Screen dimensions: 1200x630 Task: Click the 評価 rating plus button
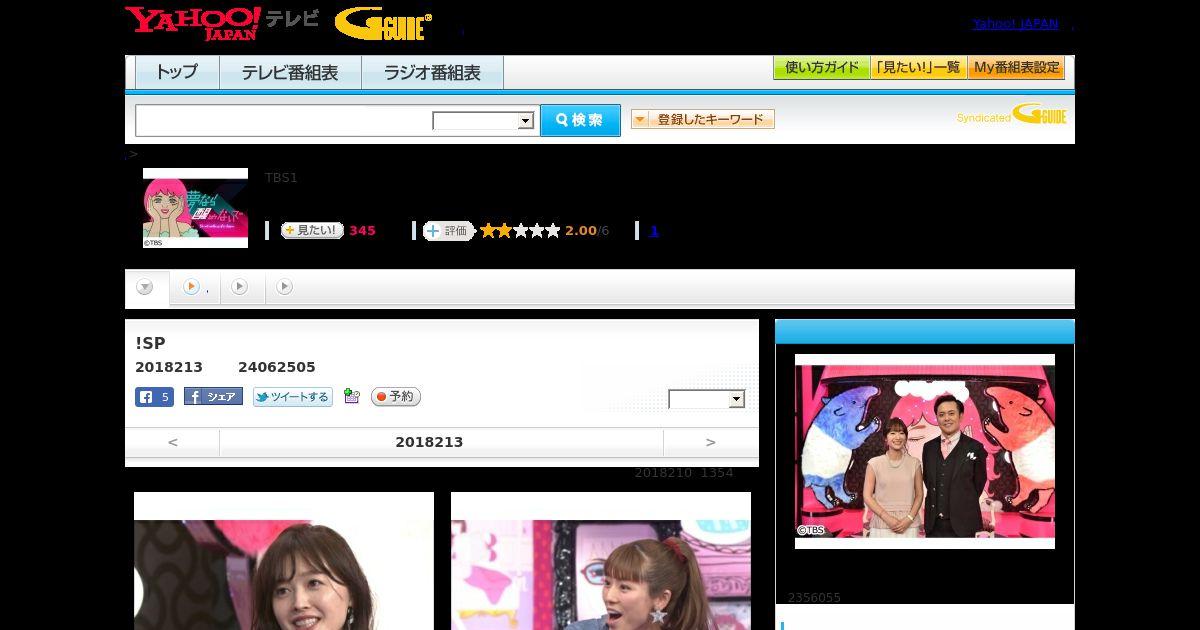[448, 231]
